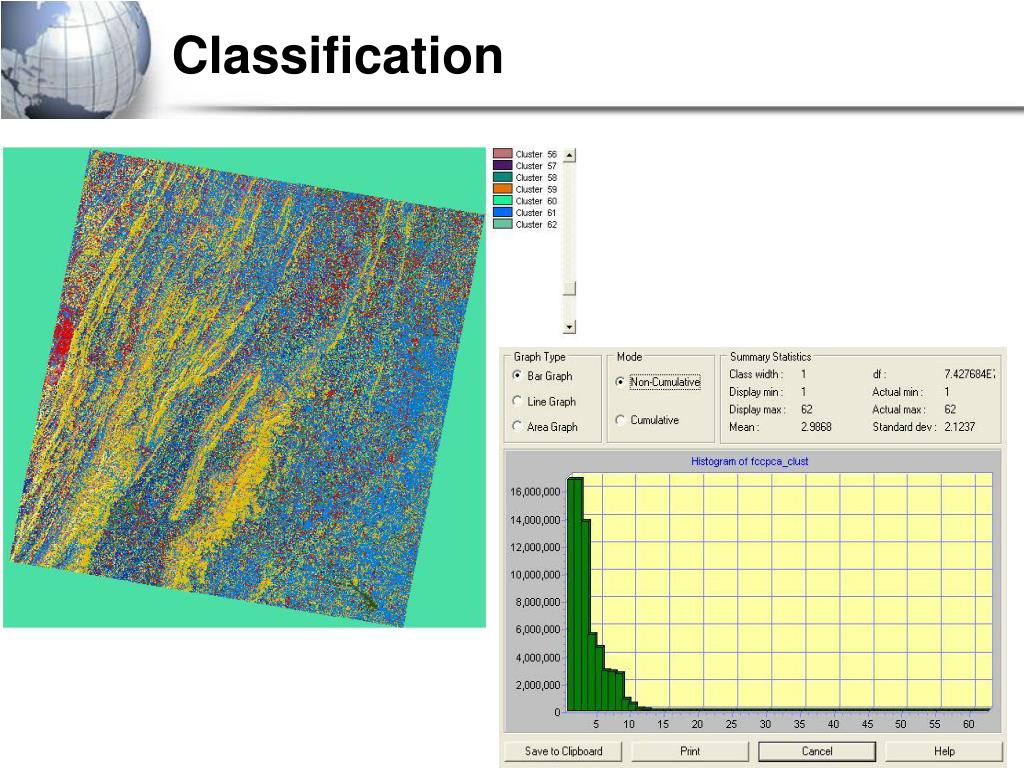Click the df value 7.427684E
Viewport: 1024px width, 768px height.
coord(970,374)
